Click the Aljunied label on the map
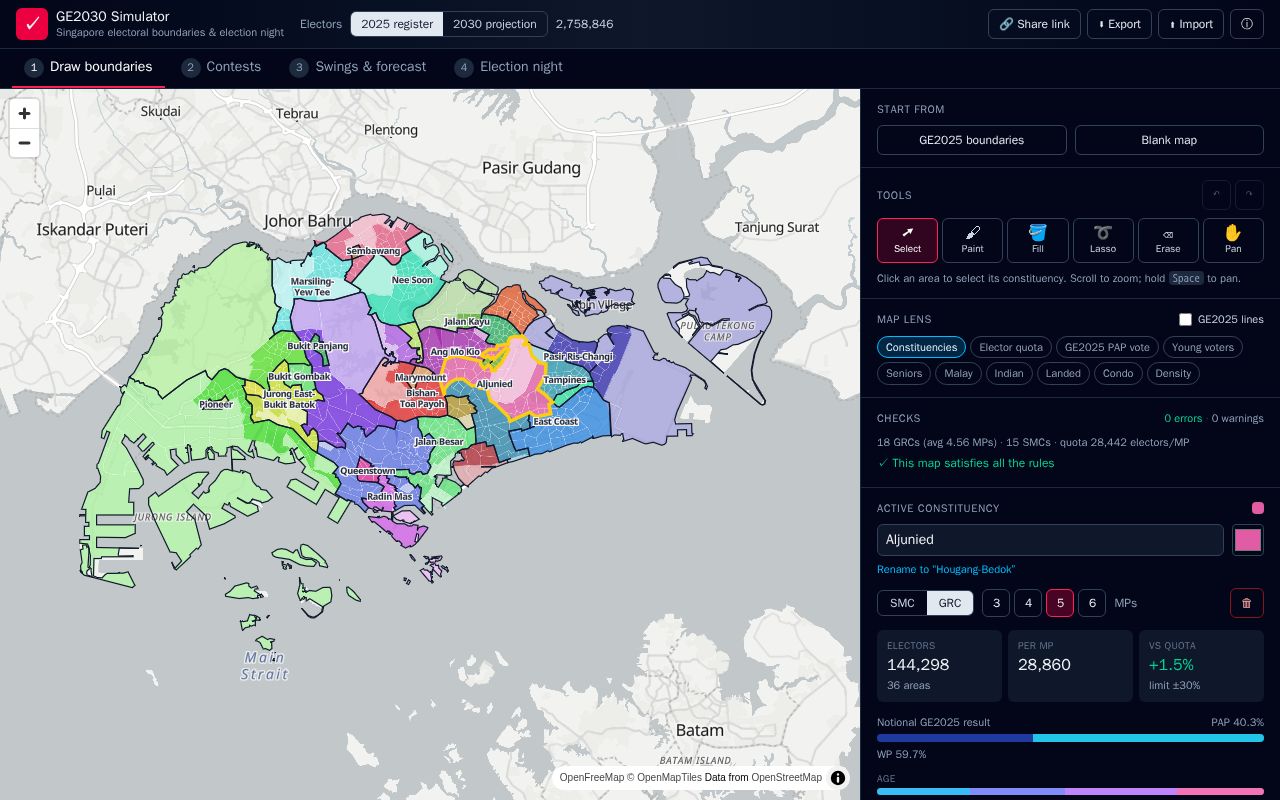Image resolution: width=1280 pixels, height=800 pixels. 494,384
